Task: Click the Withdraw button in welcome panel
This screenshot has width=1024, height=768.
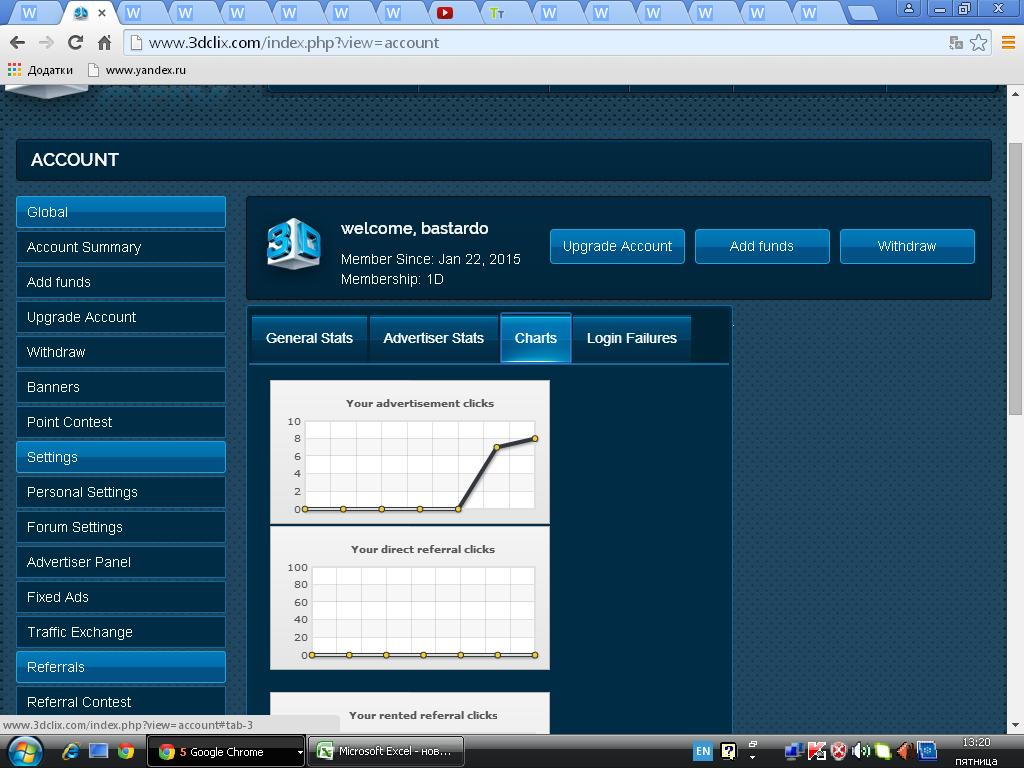Action: [x=907, y=246]
